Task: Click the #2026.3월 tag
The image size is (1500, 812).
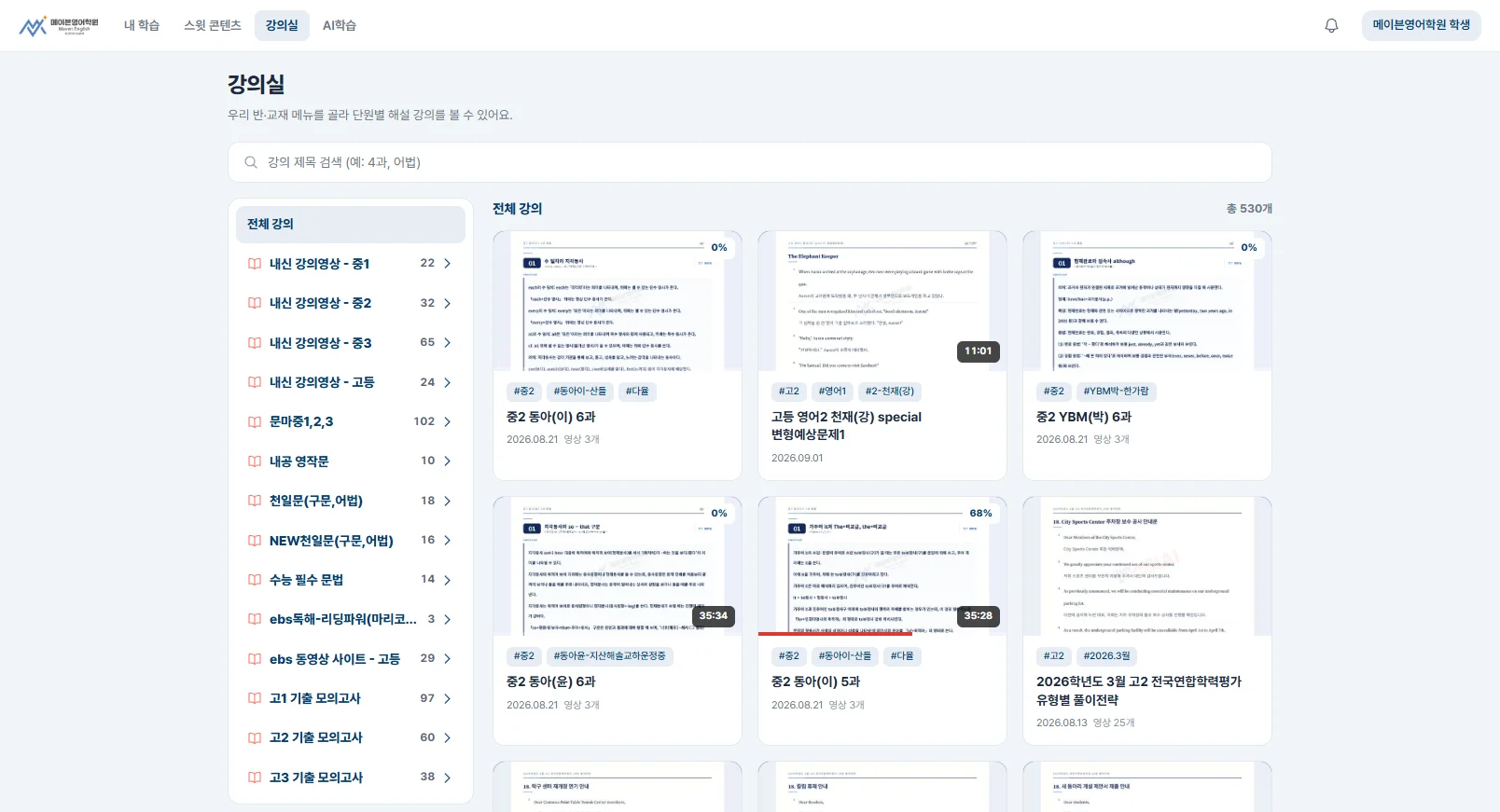Action: (x=1106, y=656)
